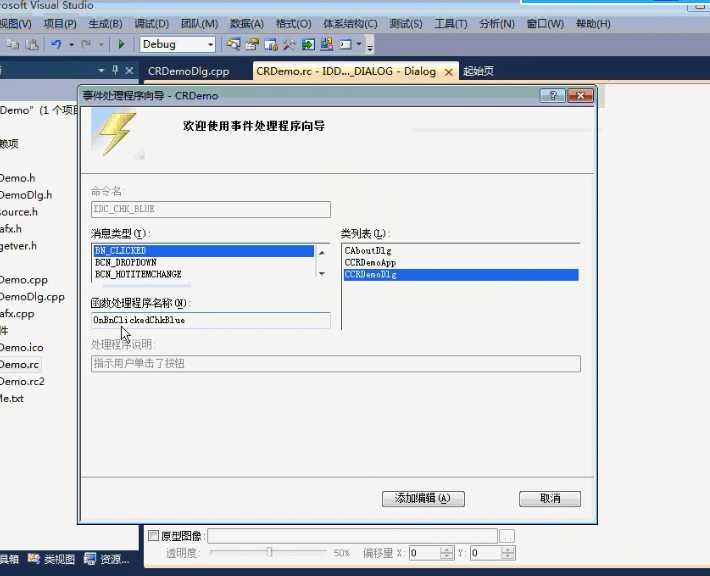Click the offset Y stepper arrows
This screenshot has width=710, height=576.
508,553
